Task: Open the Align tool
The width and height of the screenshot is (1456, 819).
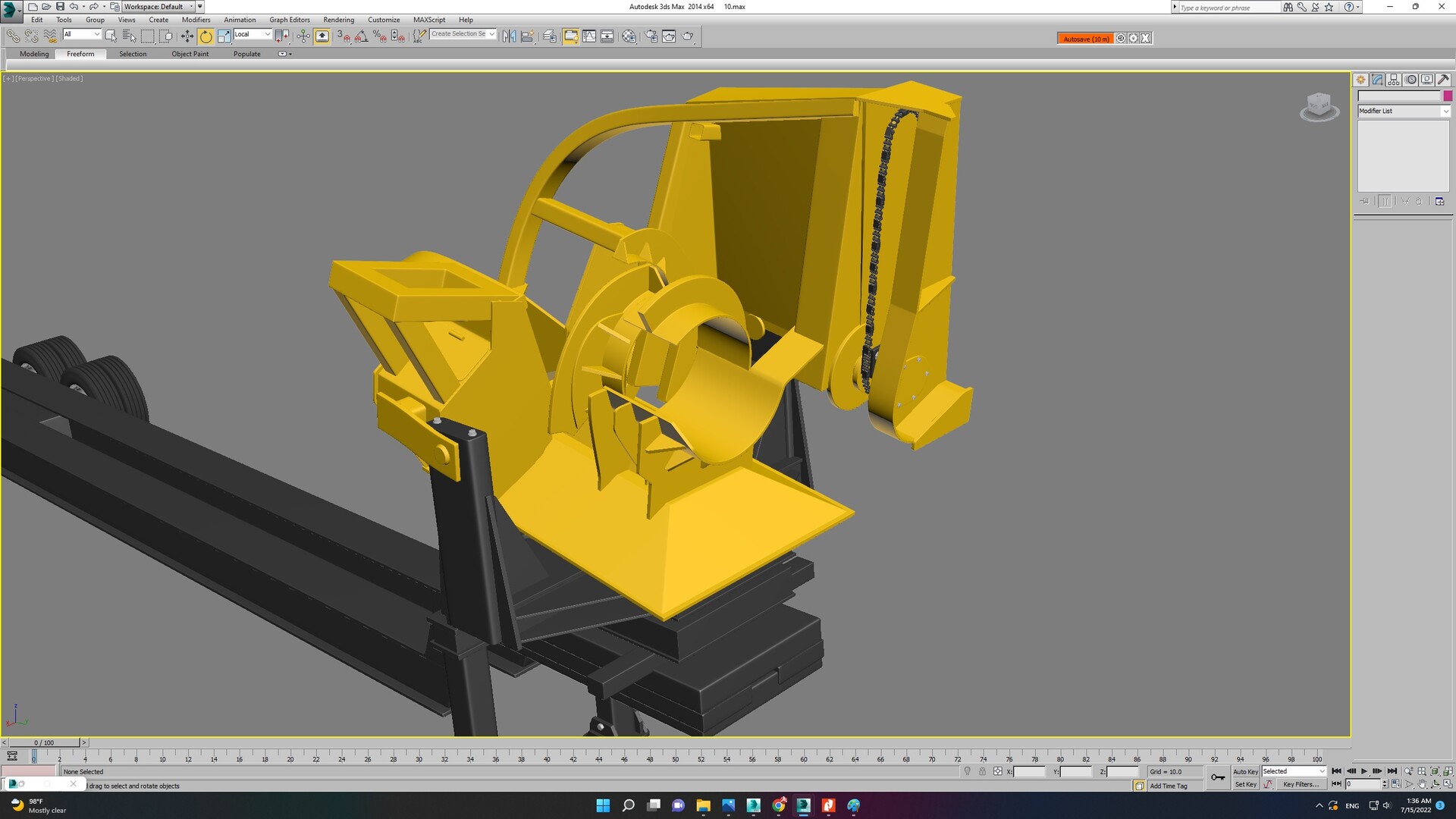Action: pos(527,36)
